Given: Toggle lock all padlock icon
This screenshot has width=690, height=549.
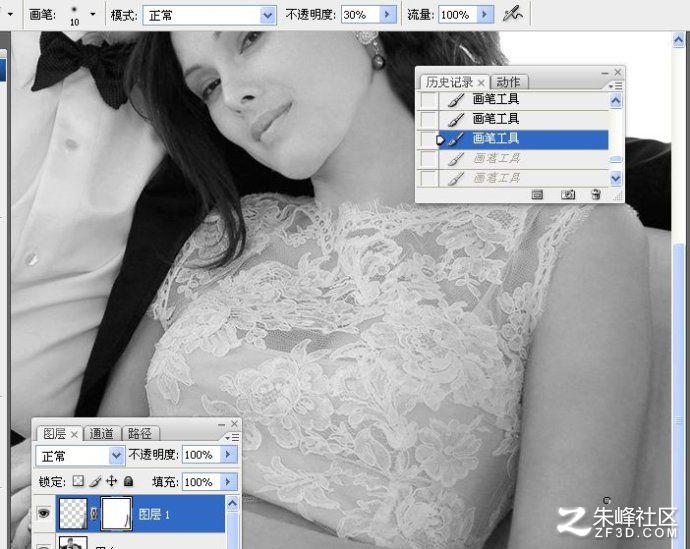Looking at the screenshot, I should (x=128, y=481).
